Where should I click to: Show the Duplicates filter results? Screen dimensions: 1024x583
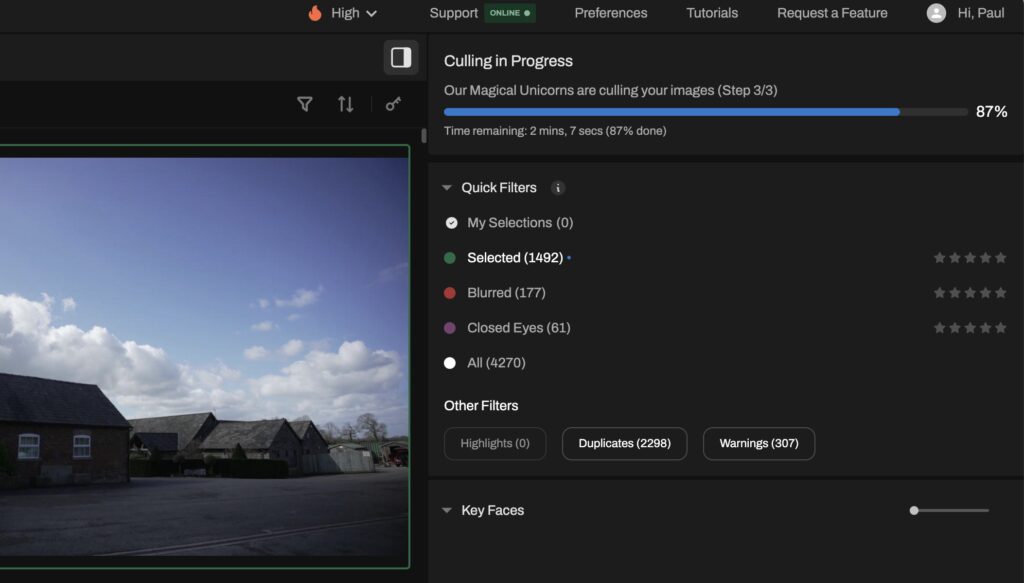(x=624, y=443)
